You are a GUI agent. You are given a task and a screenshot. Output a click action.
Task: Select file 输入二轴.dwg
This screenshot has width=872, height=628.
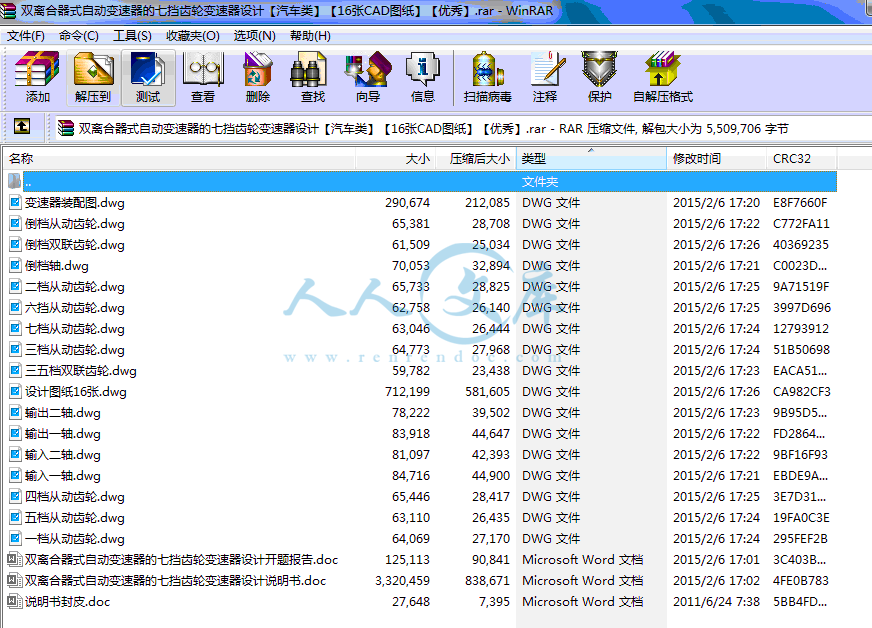(63, 454)
